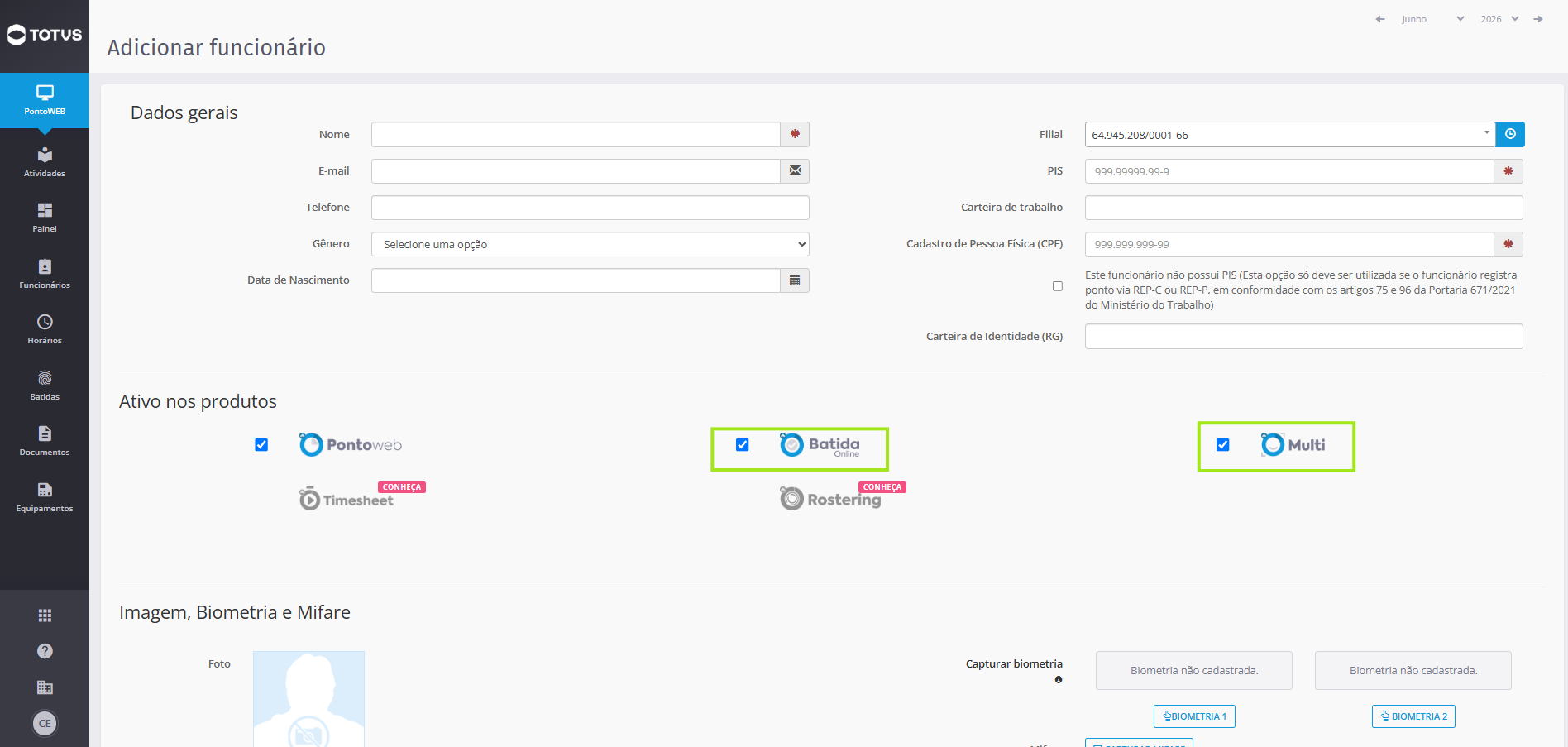Open Batidas with the fingerprint icon
Screen dimensions: 1568x747
click(x=45, y=385)
